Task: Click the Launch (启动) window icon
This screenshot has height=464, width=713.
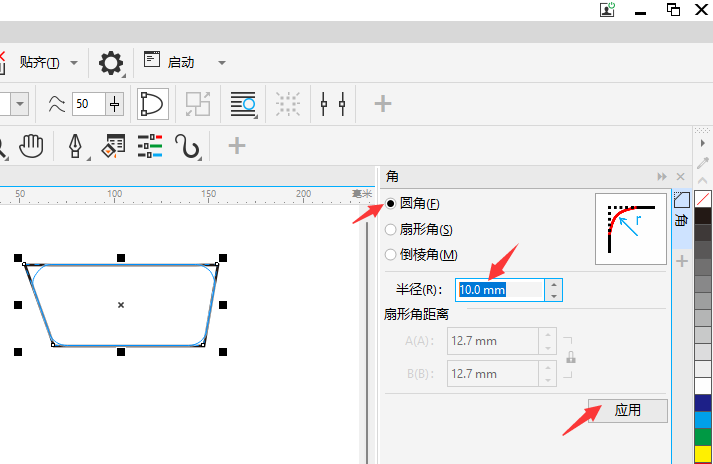Action: click(x=152, y=60)
